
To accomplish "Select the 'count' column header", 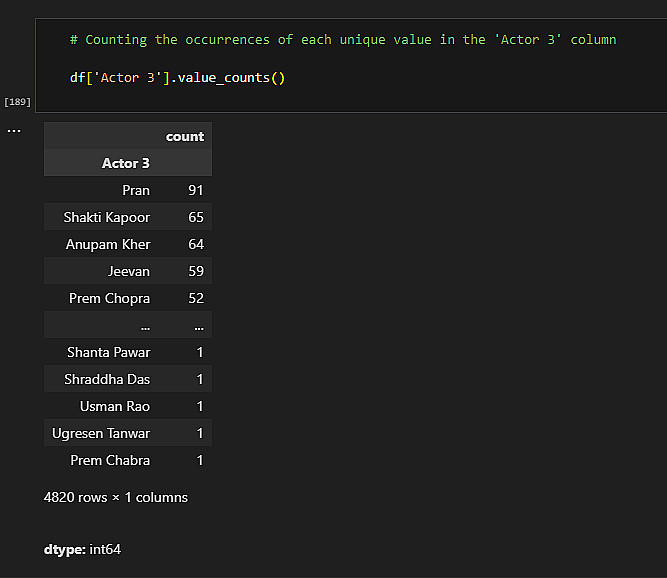I will pyautogui.click(x=185, y=136).
